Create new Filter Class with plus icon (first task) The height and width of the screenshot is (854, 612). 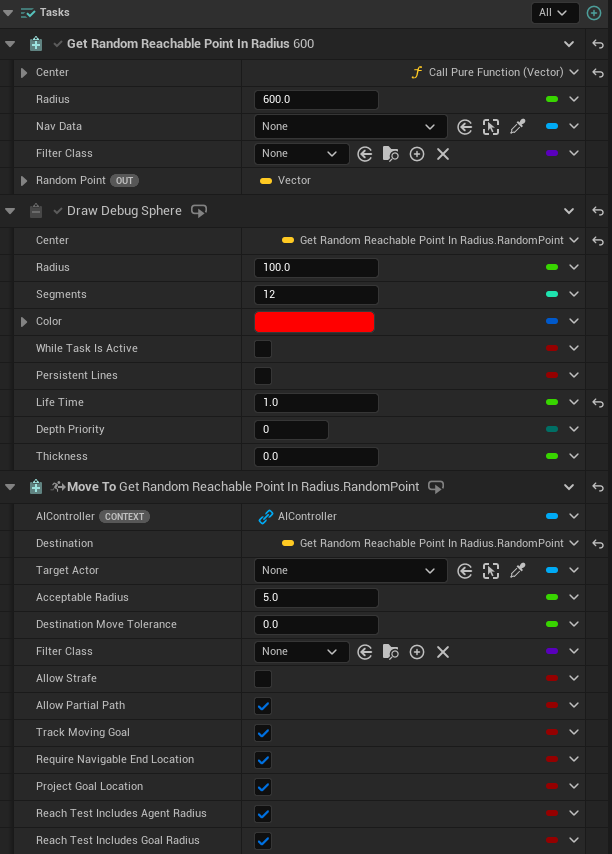coord(417,154)
